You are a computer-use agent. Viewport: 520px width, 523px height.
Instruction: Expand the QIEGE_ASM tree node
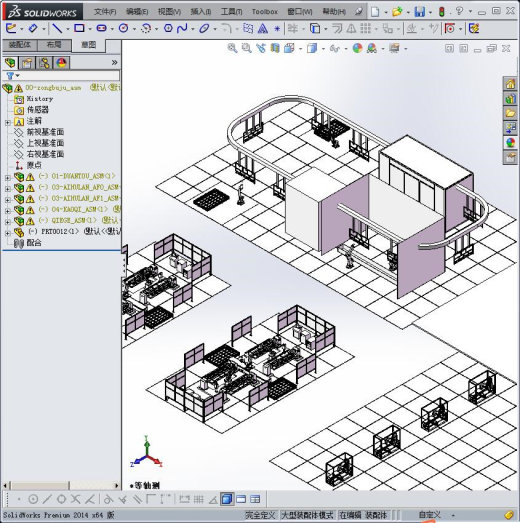coord(8,222)
